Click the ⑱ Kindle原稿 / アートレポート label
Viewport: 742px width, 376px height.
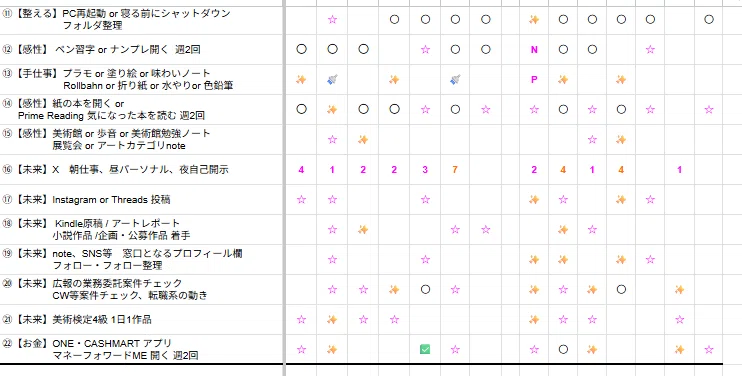click(141, 229)
